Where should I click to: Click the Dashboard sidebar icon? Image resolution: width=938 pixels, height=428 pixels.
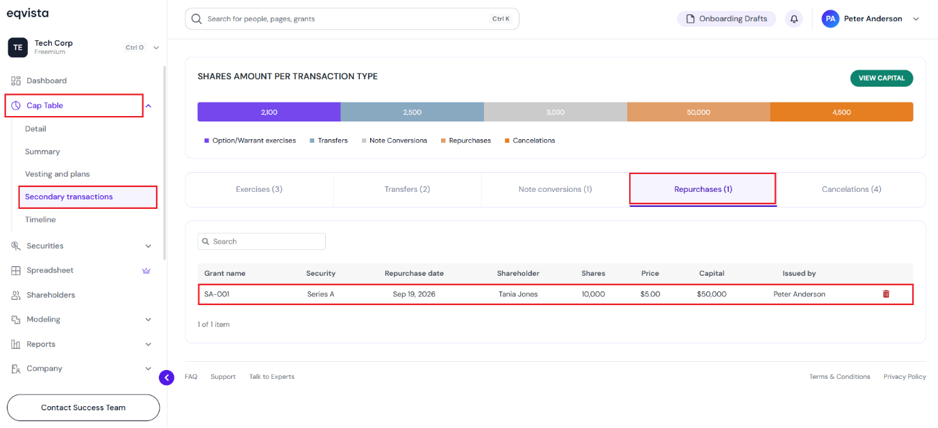(16, 80)
